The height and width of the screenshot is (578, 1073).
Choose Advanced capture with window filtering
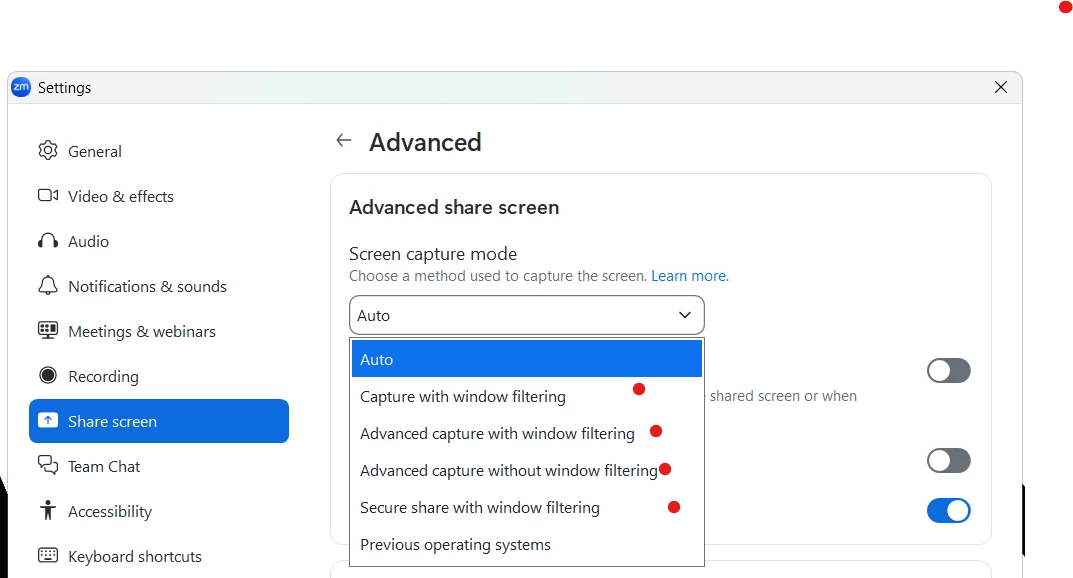(x=527, y=434)
